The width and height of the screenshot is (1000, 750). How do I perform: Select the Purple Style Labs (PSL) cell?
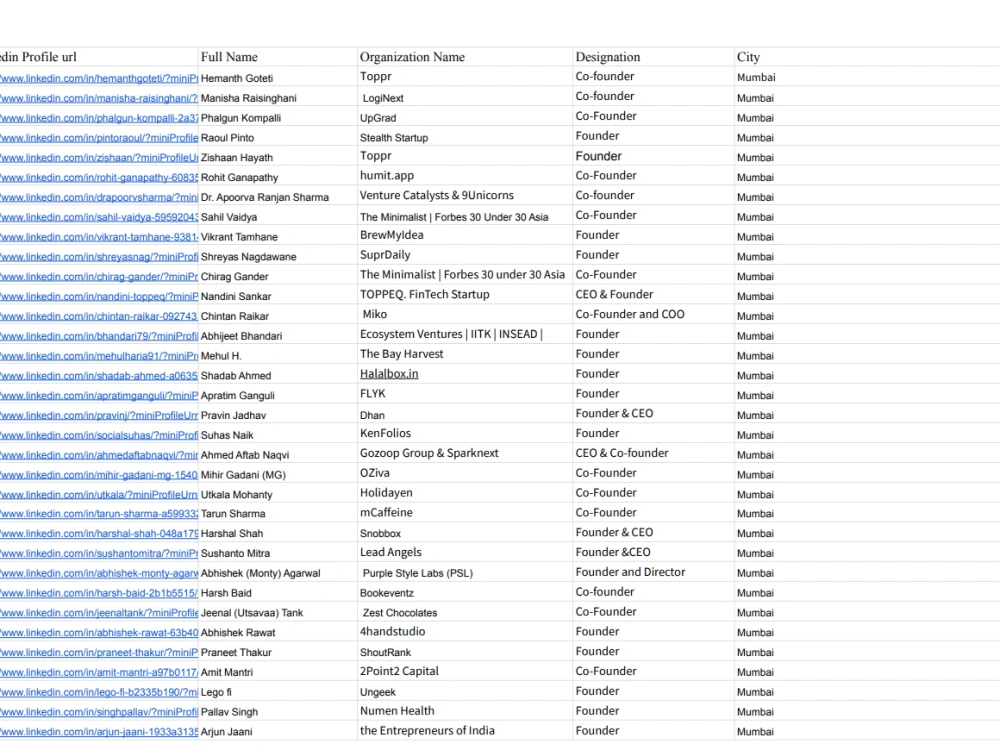[465, 573]
